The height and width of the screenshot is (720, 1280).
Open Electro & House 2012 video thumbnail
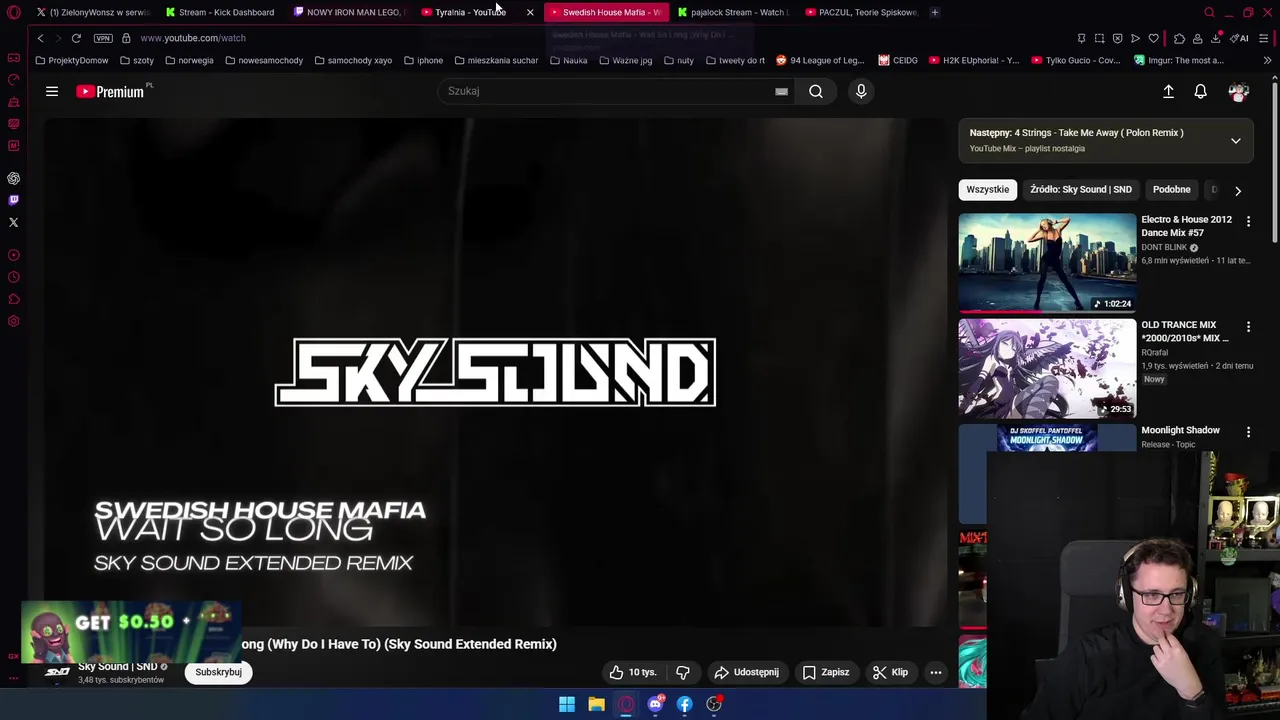point(1047,262)
